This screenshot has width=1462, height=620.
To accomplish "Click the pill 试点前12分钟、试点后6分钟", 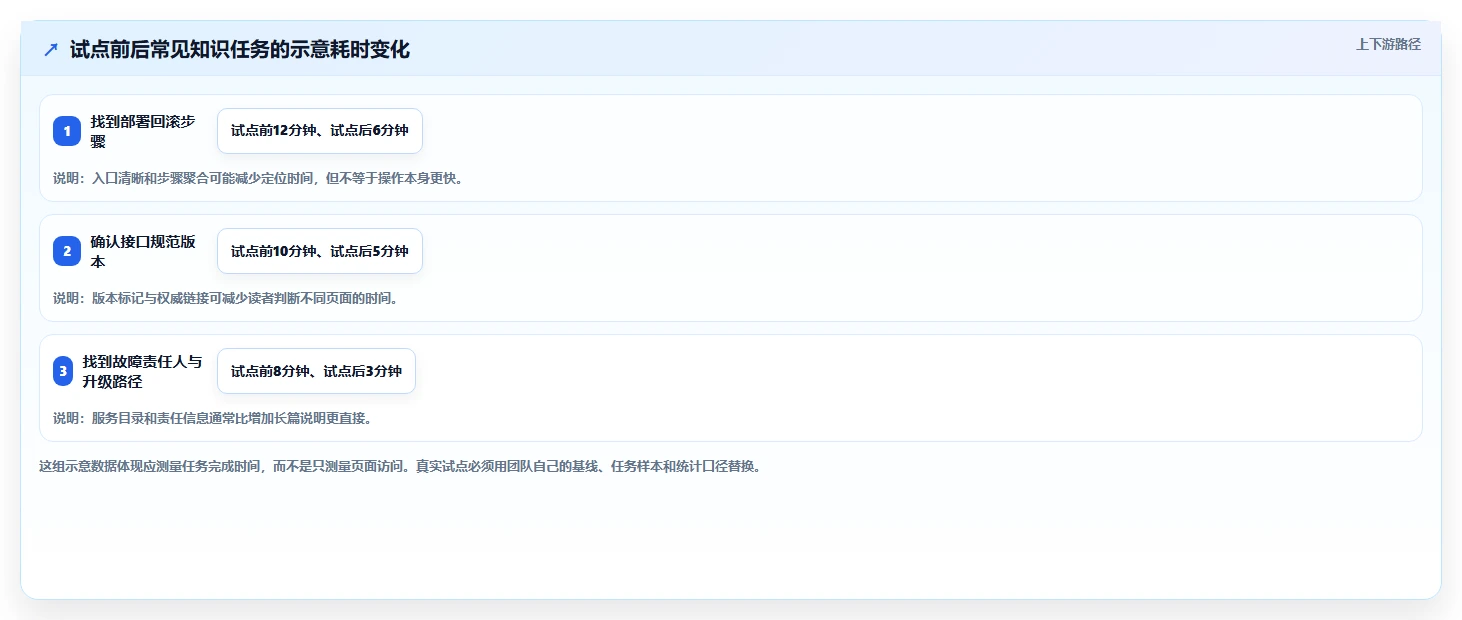I will (320, 131).
